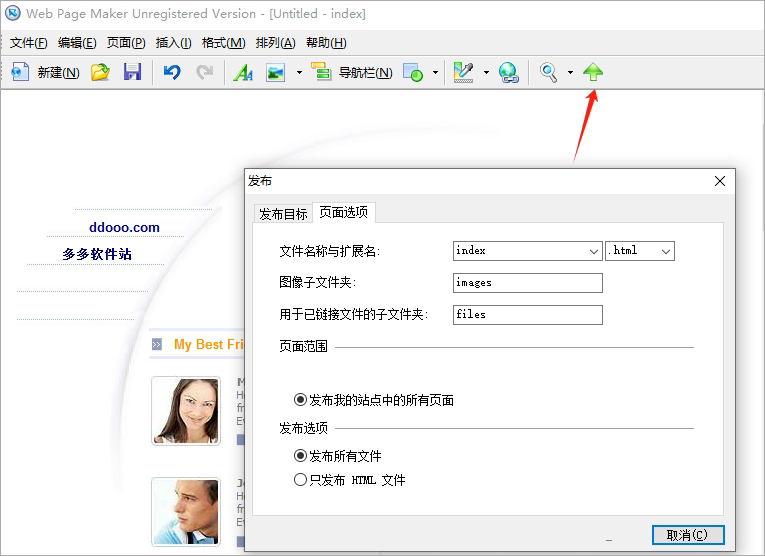The image size is (765, 556).
Task: Select 发布所有文件 radio button
Action: 300,456
